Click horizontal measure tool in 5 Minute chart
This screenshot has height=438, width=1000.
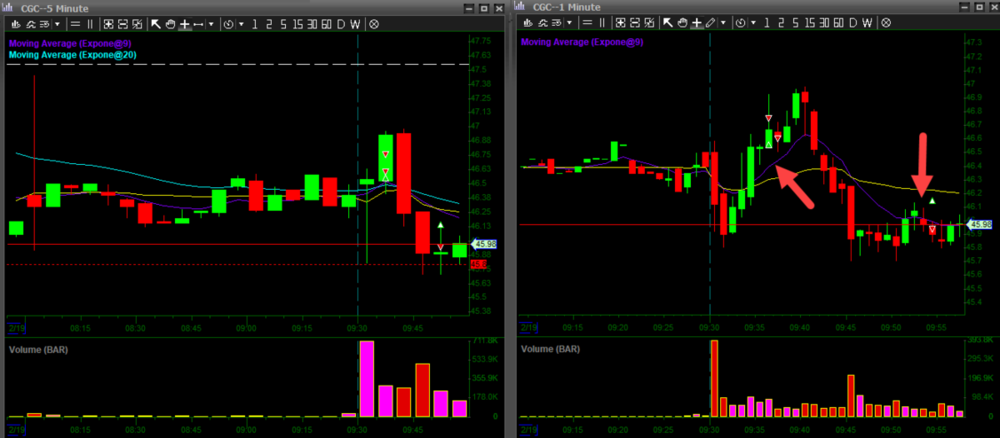198,23
